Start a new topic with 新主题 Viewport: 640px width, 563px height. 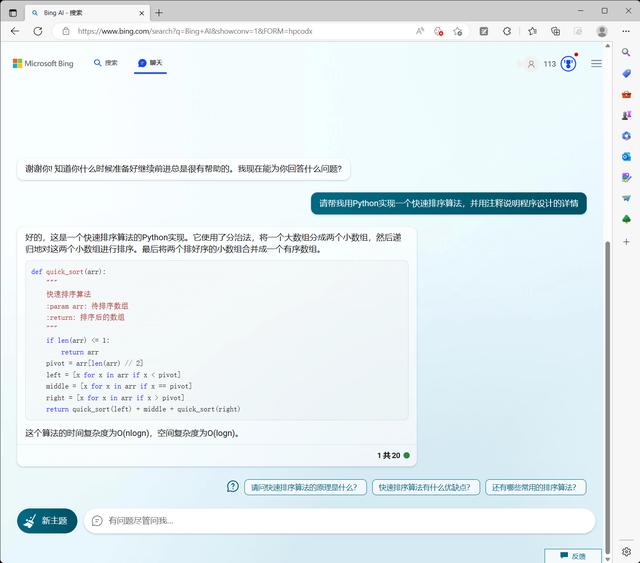pyautogui.click(x=47, y=521)
